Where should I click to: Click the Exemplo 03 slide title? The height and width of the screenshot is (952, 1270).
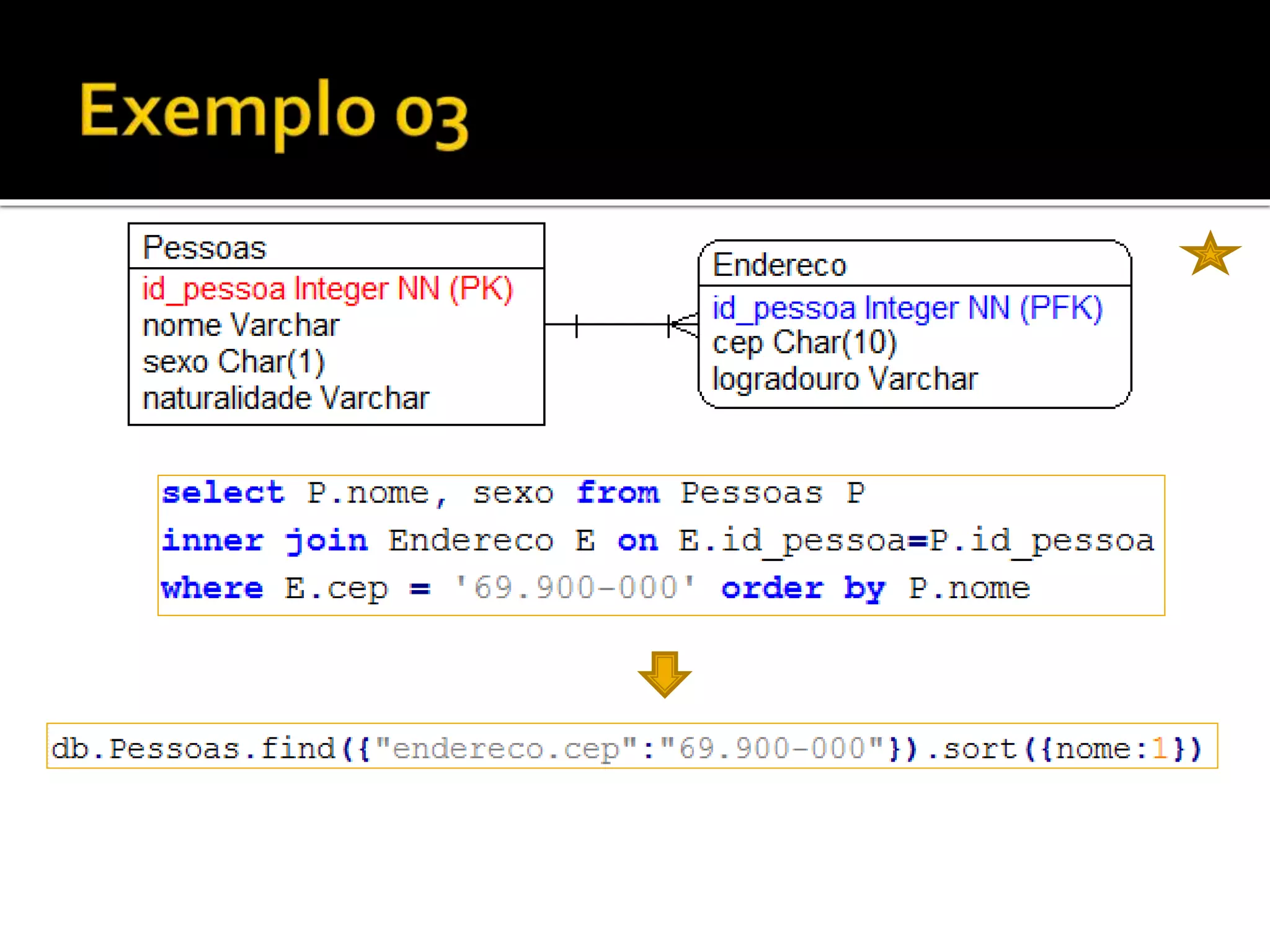273,113
